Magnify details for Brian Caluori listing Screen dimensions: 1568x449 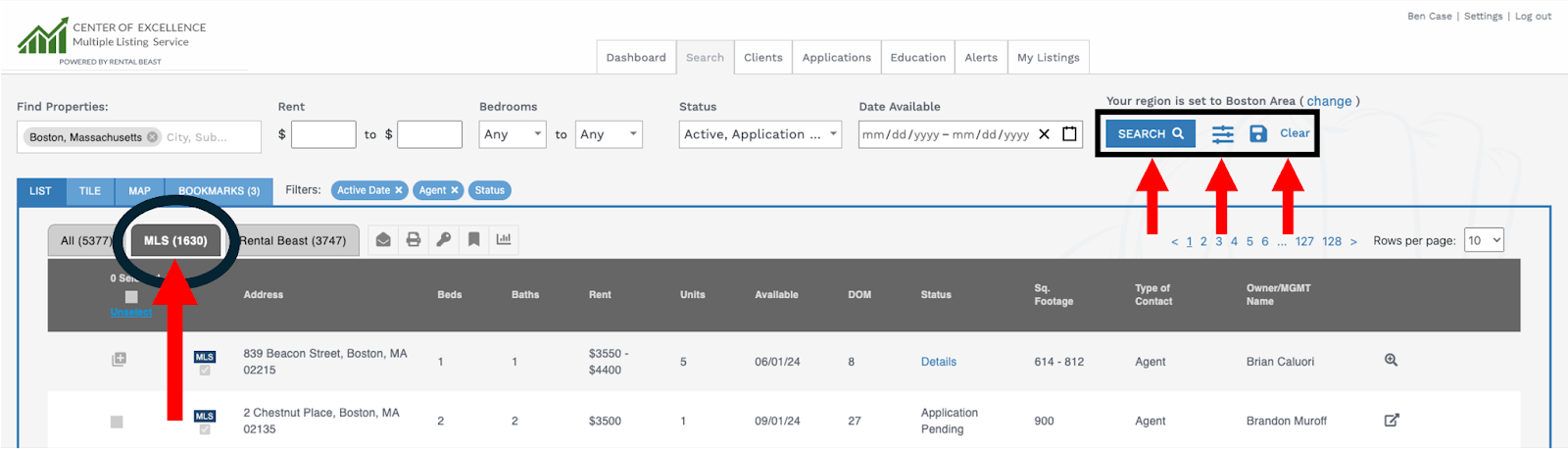coord(1391,361)
